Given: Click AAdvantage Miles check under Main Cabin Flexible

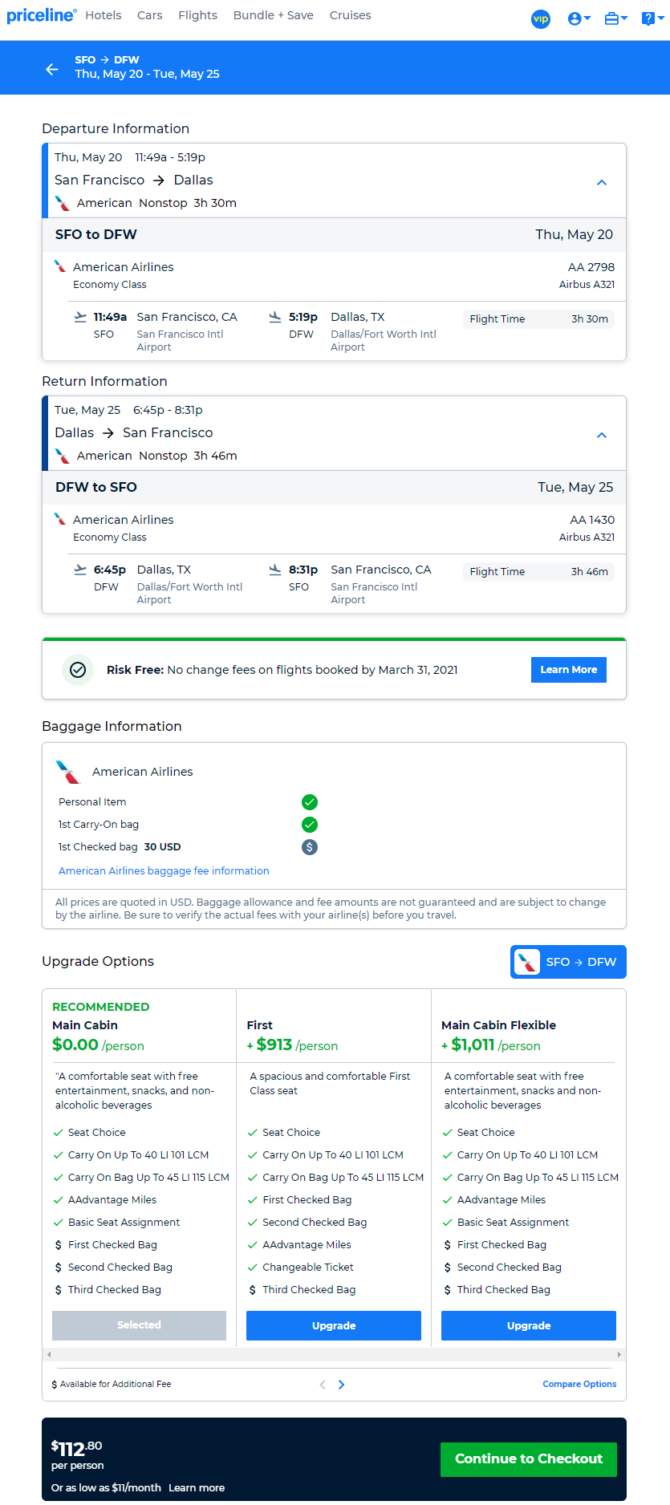Looking at the screenshot, I should click(x=448, y=1200).
